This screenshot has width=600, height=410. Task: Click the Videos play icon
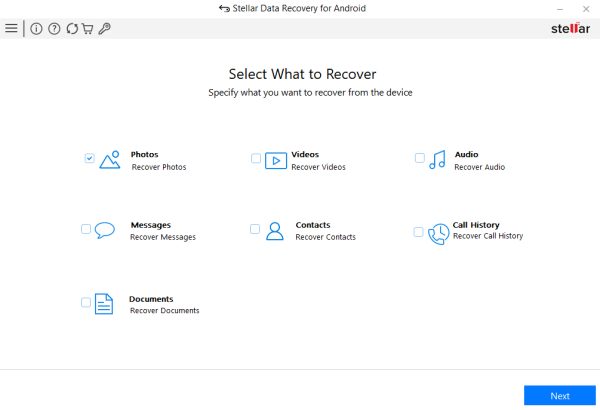tap(275, 160)
